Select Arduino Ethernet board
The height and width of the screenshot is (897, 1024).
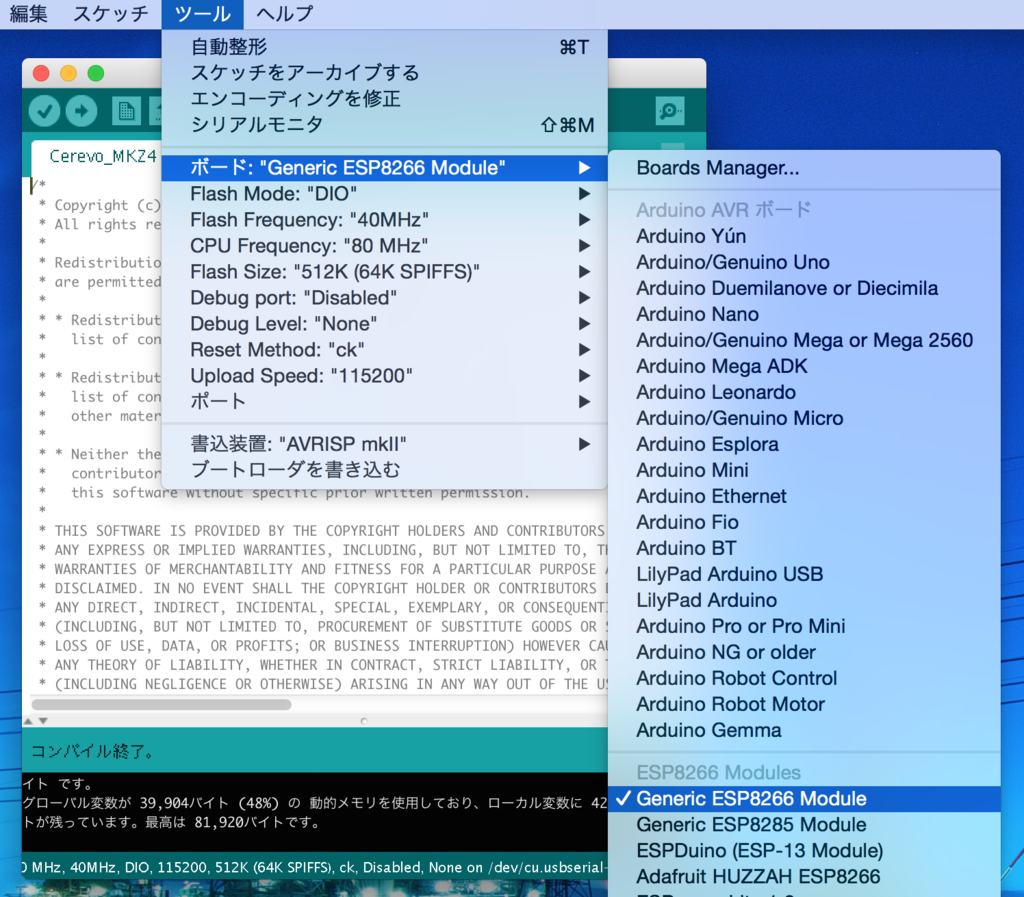tap(804, 497)
